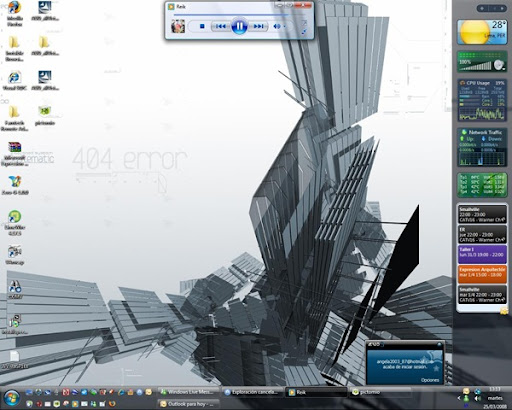Open the Windows Start orb
This screenshot has width=512, height=410.
click(11, 398)
